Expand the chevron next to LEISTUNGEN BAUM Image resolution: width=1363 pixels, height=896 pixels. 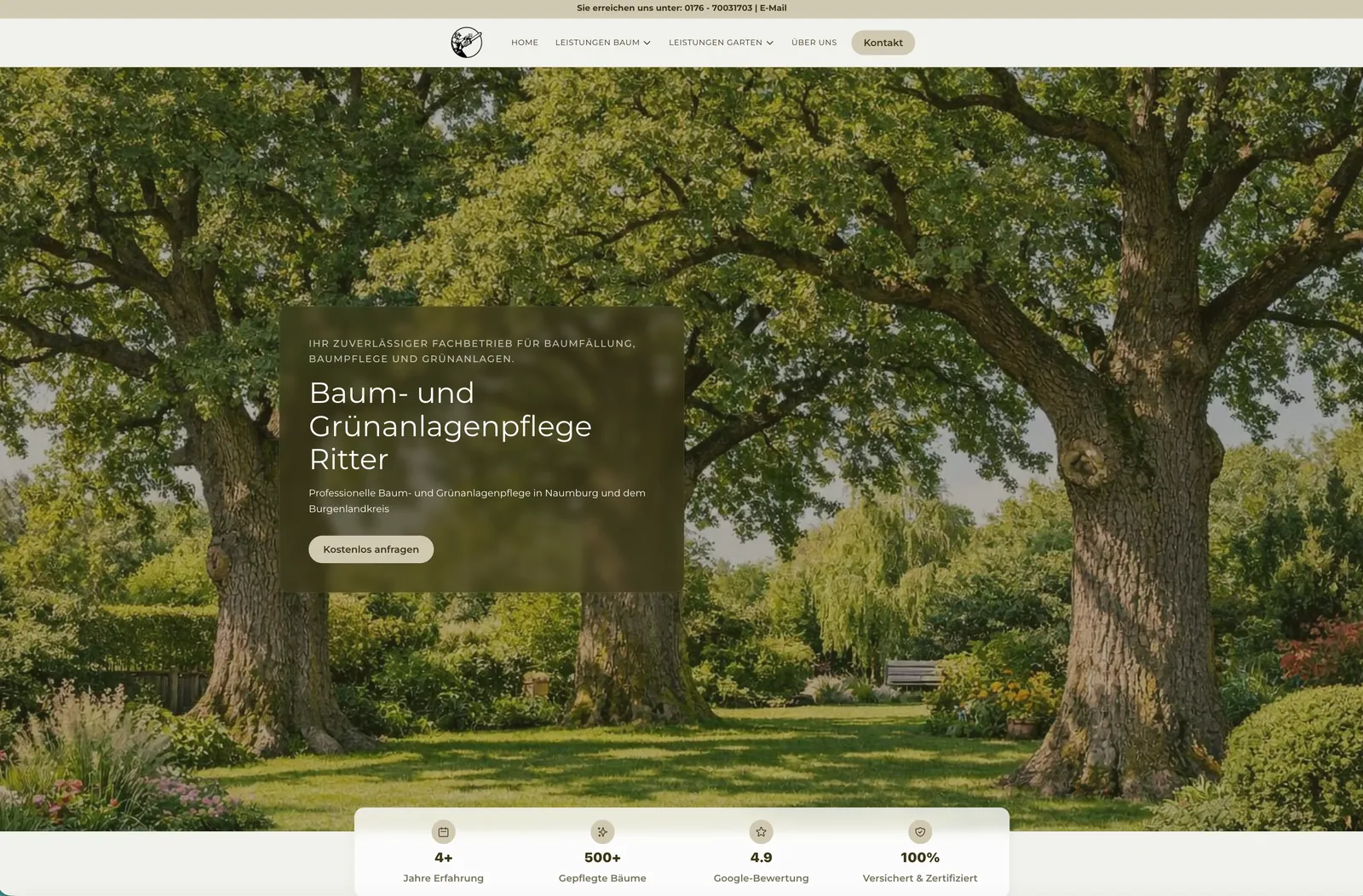(x=648, y=42)
